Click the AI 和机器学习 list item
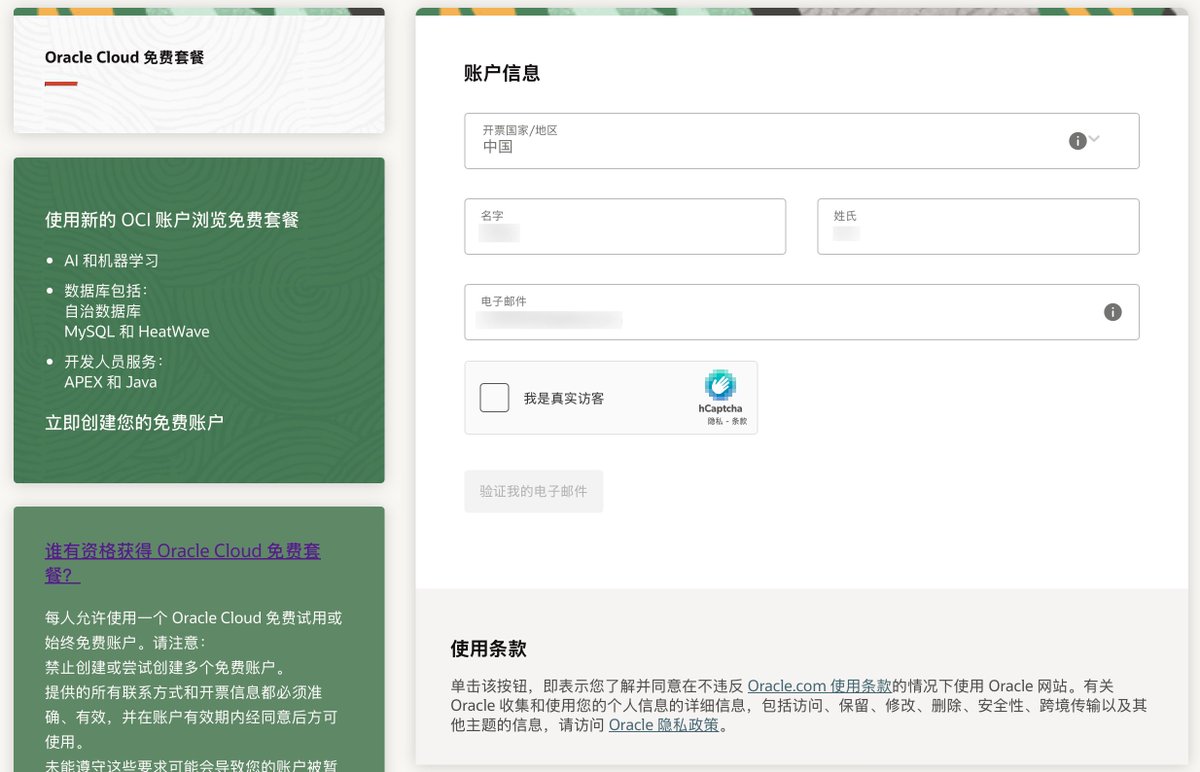1200x772 pixels. [x=111, y=260]
